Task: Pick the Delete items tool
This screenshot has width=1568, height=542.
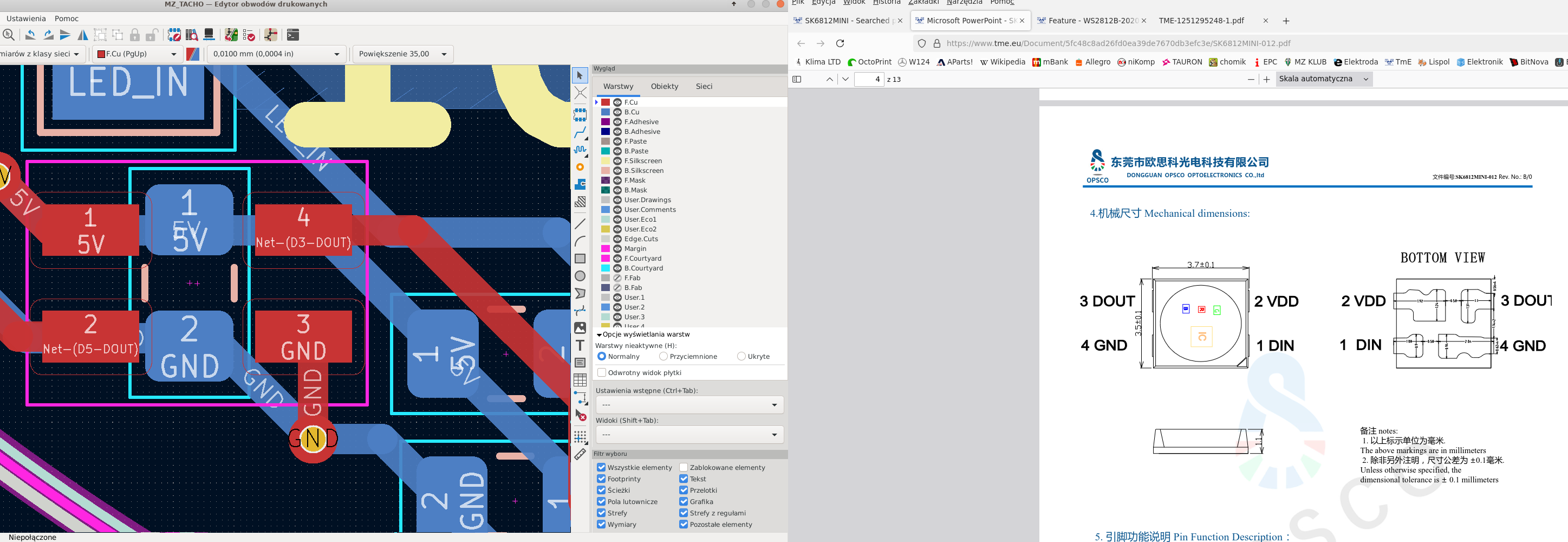Action: [580, 416]
